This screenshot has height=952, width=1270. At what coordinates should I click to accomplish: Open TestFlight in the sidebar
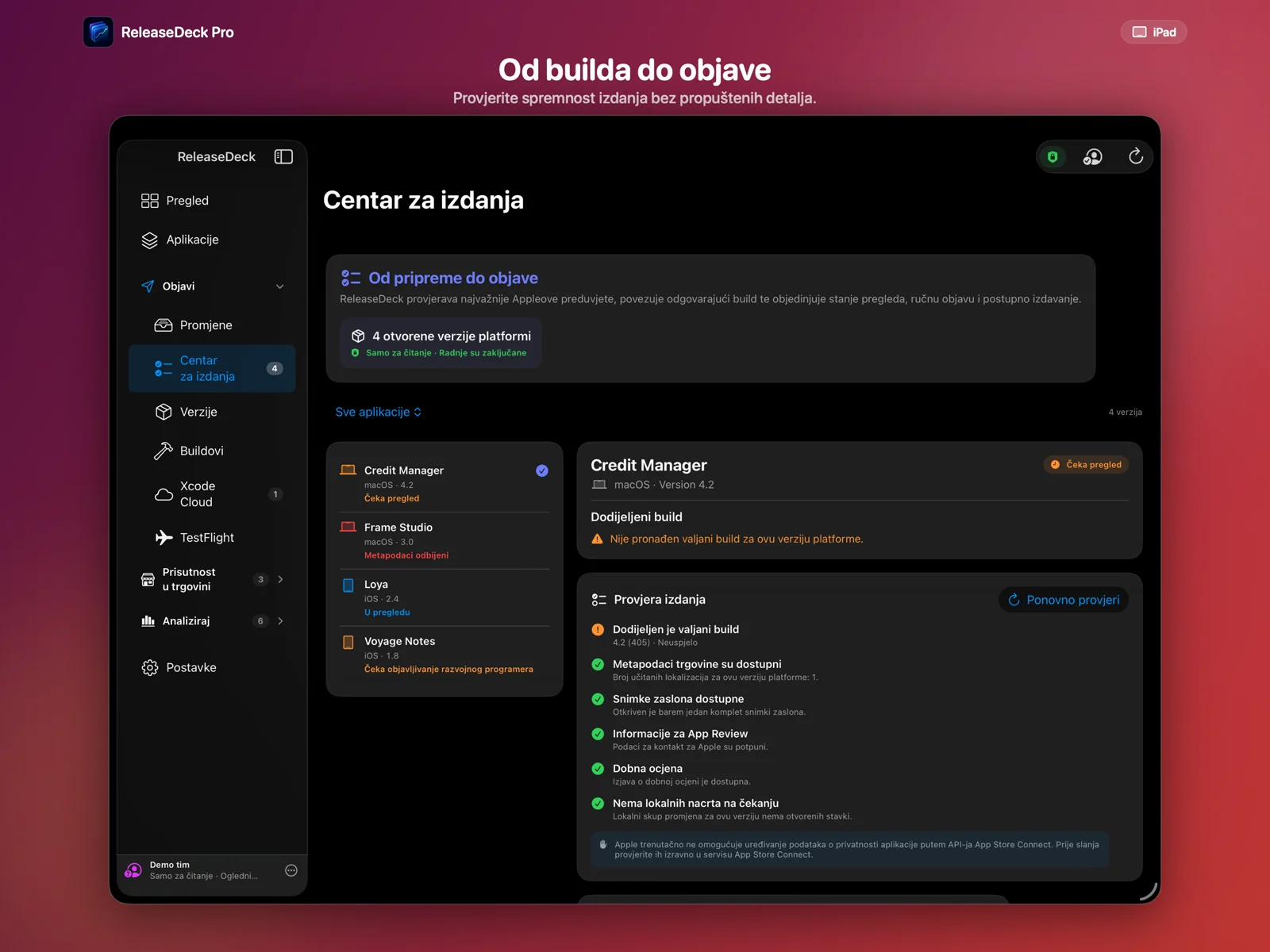212,538
